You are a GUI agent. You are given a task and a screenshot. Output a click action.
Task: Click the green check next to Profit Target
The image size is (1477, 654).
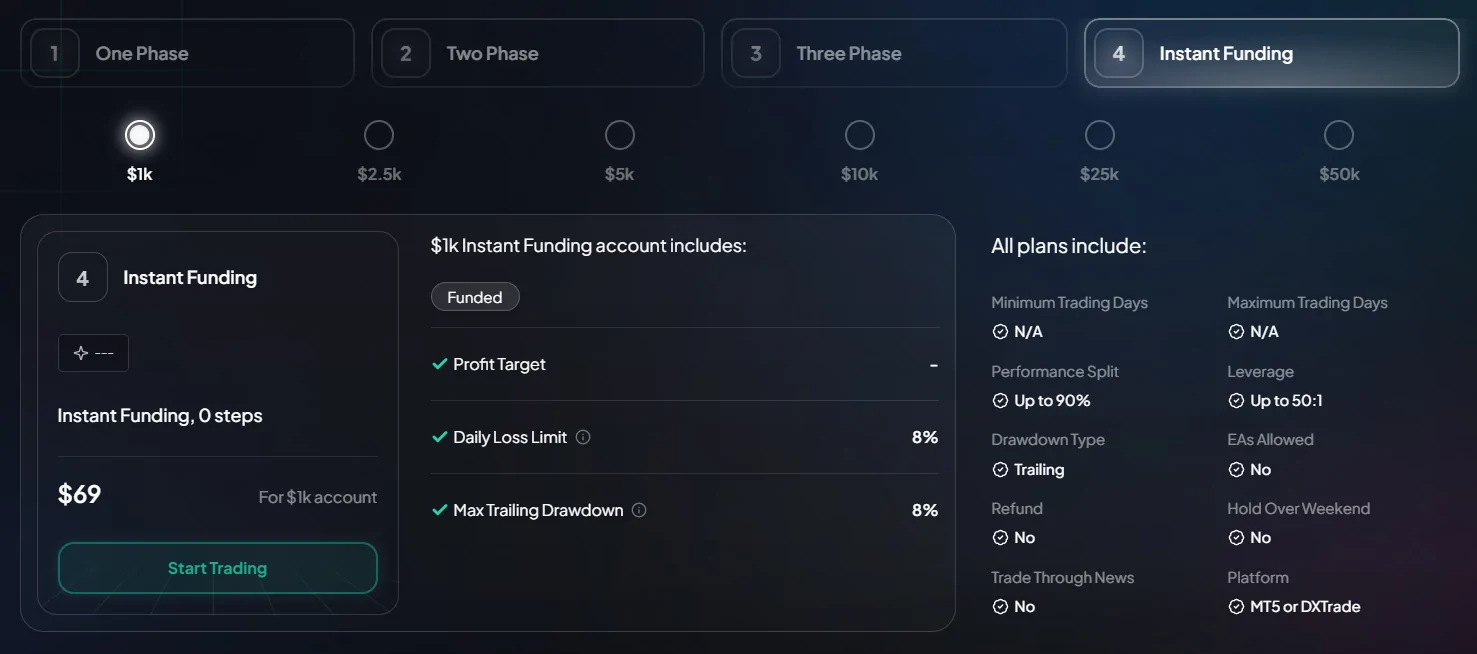coord(439,364)
